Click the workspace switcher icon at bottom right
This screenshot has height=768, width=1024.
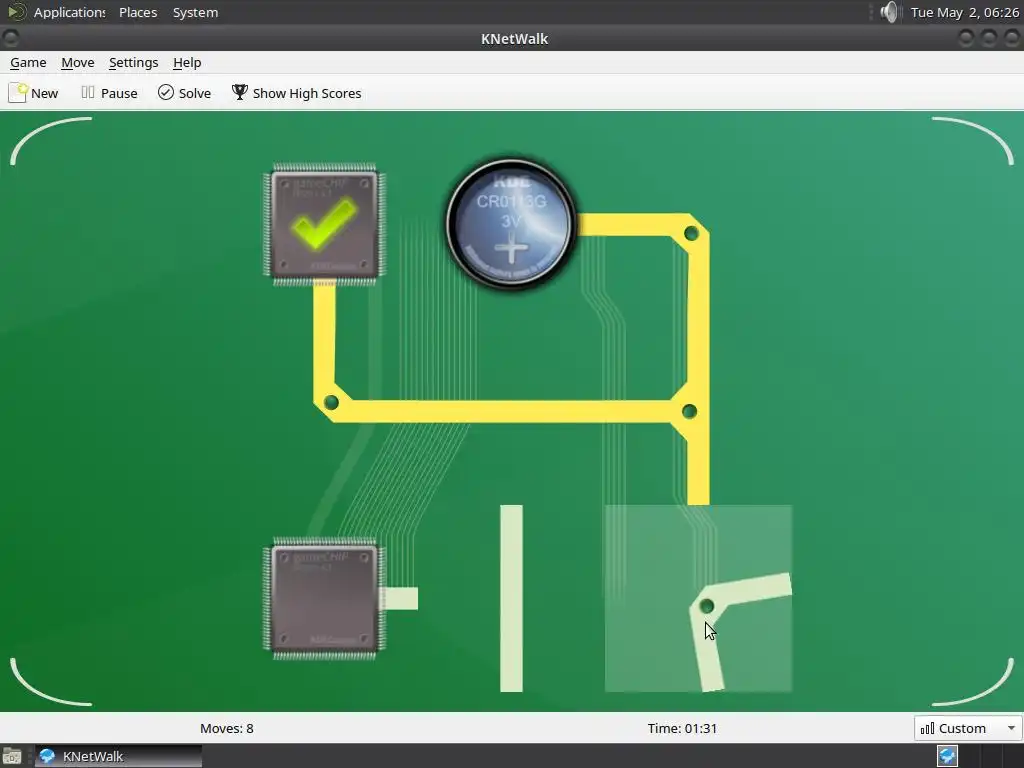click(948, 756)
